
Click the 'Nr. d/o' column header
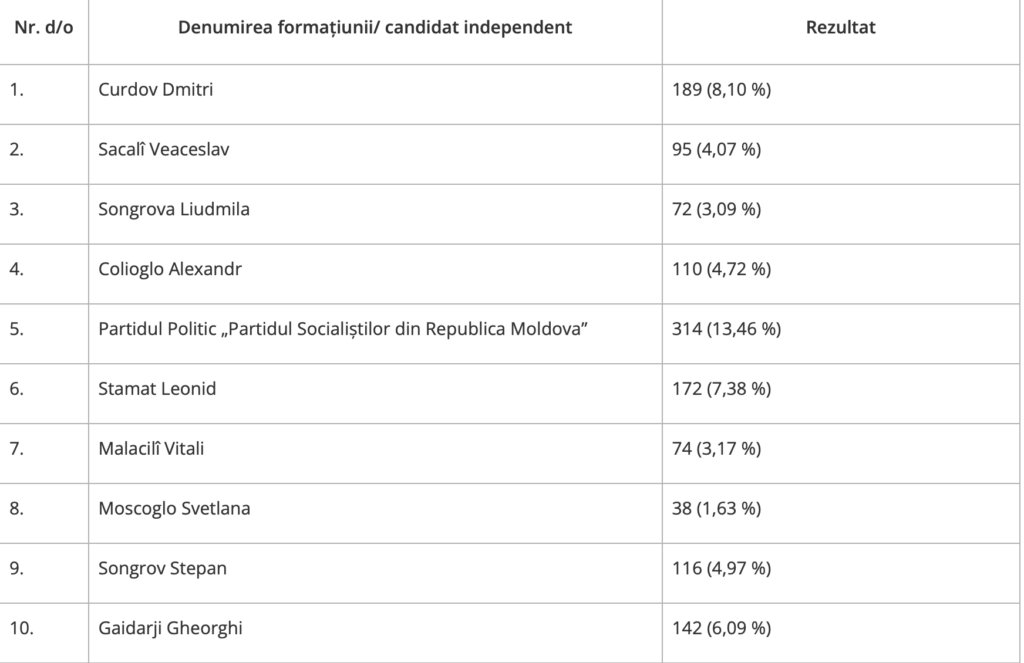pos(44,27)
